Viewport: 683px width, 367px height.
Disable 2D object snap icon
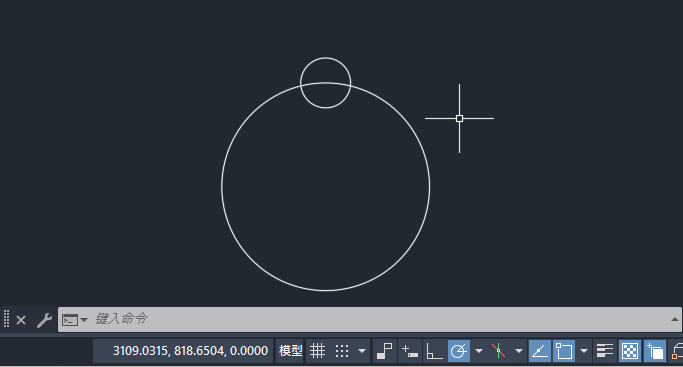(x=564, y=351)
